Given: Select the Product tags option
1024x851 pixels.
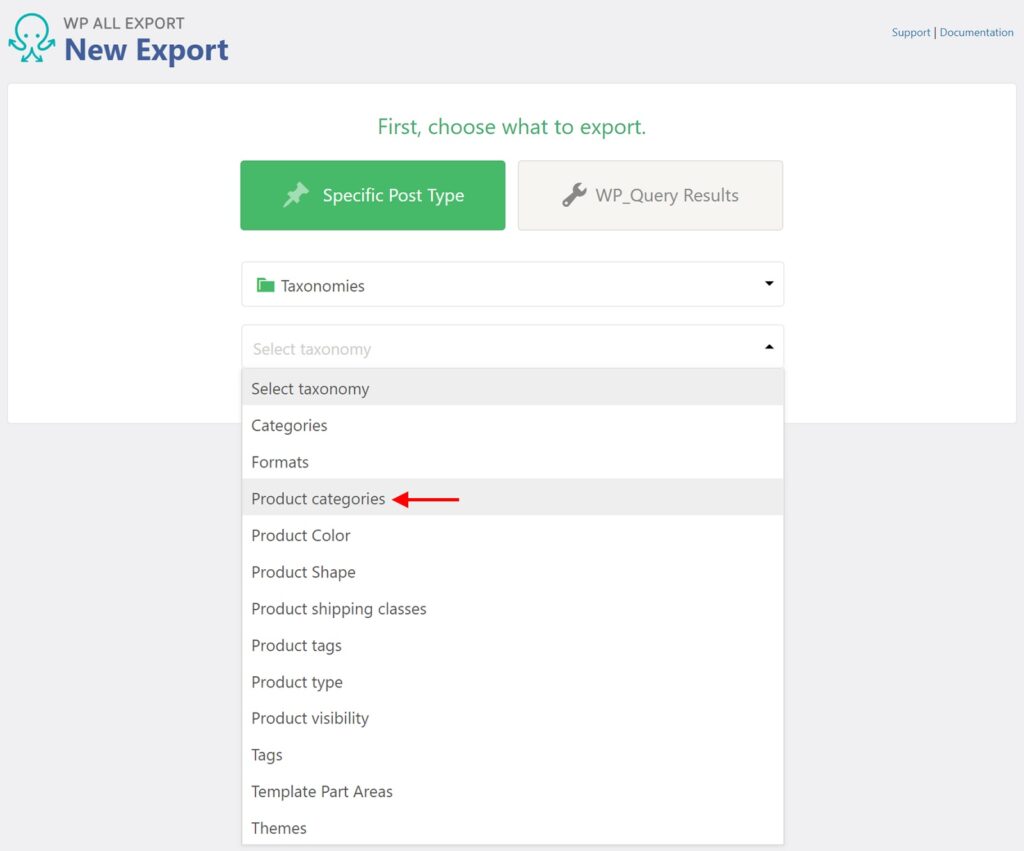Looking at the screenshot, I should pos(296,645).
